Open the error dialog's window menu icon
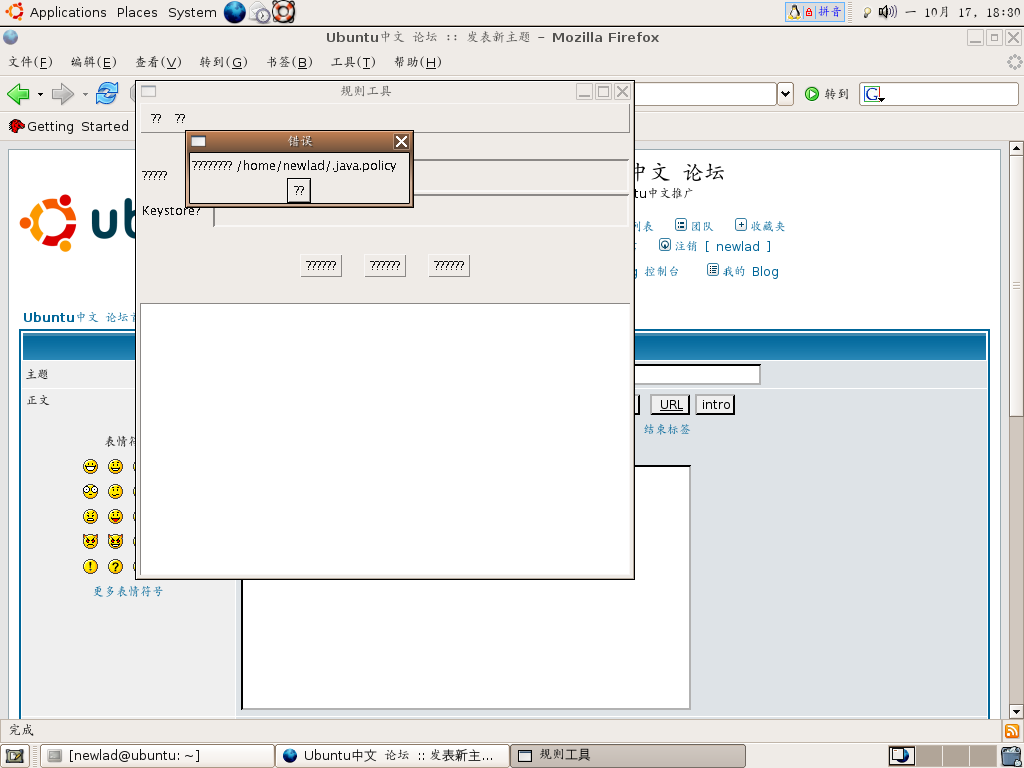Screen dimensions: 1024x768 (x=198, y=141)
